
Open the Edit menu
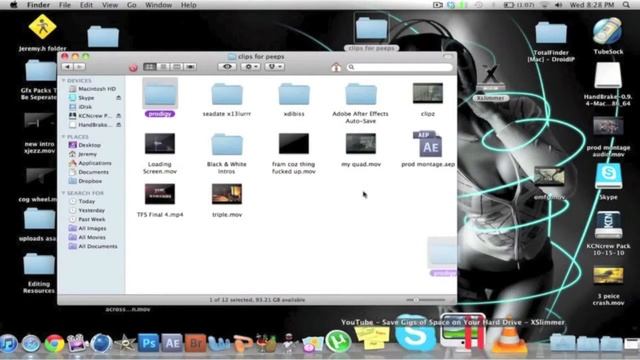coord(86,5)
